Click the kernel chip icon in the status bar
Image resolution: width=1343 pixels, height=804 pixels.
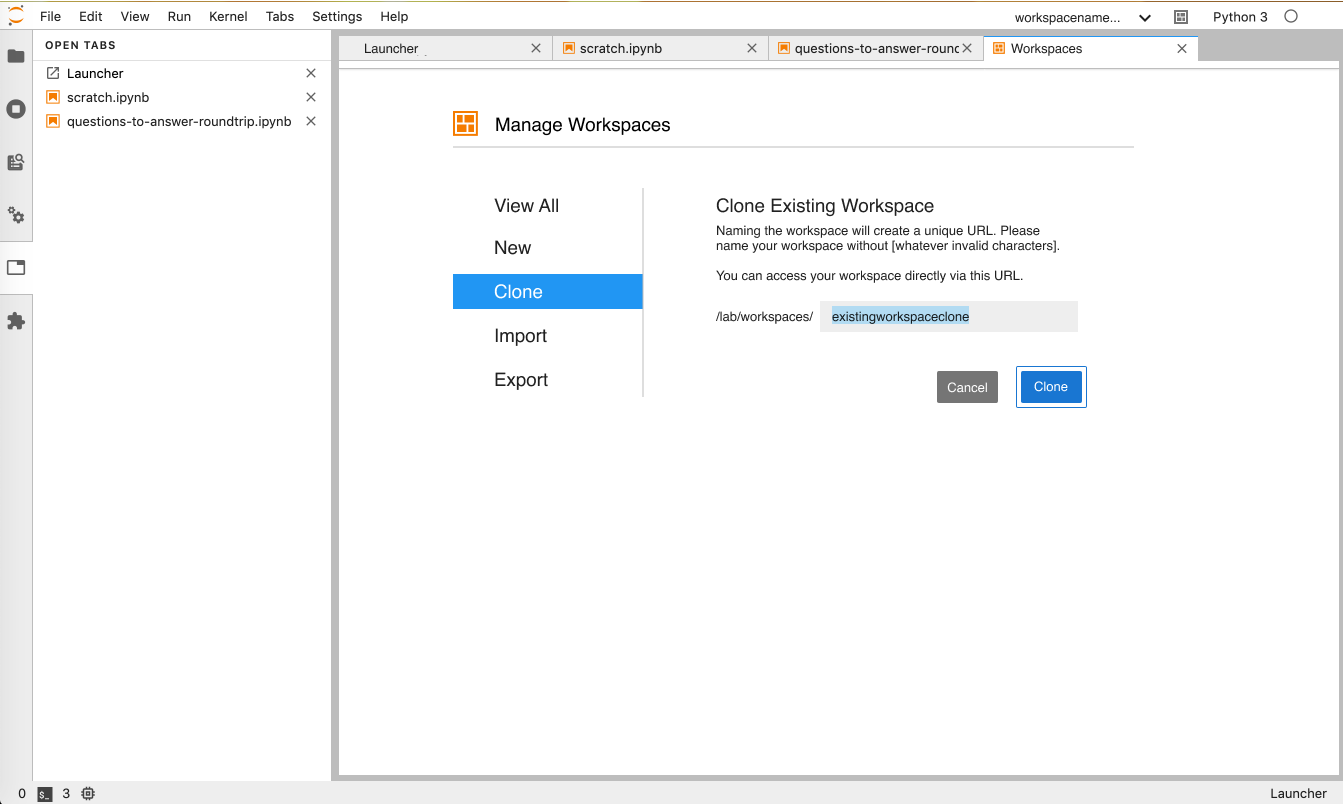click(x=88, y=794)
